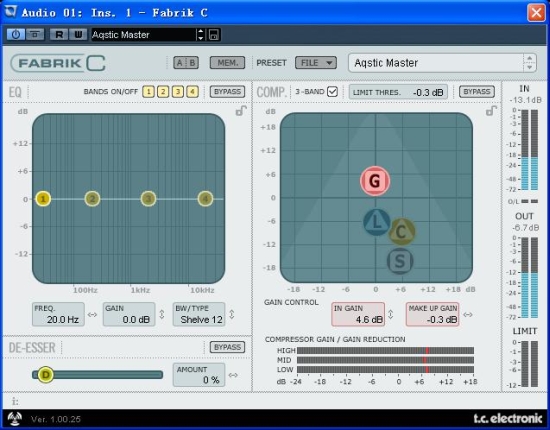The height and width of the screenshot is (430, 550).
Task: Click vertical arrows beside BW/TYPE
Action: 232,314
